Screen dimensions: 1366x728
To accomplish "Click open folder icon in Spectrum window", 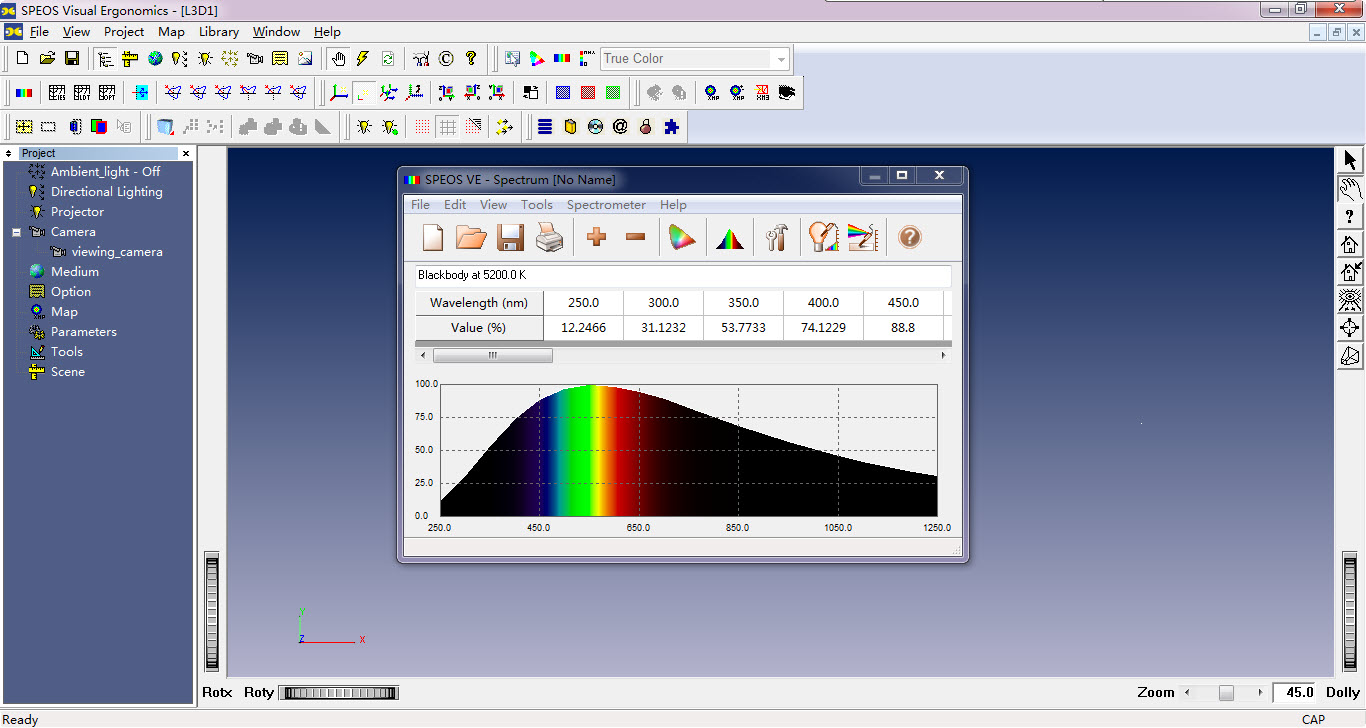I will pos(471,238).
